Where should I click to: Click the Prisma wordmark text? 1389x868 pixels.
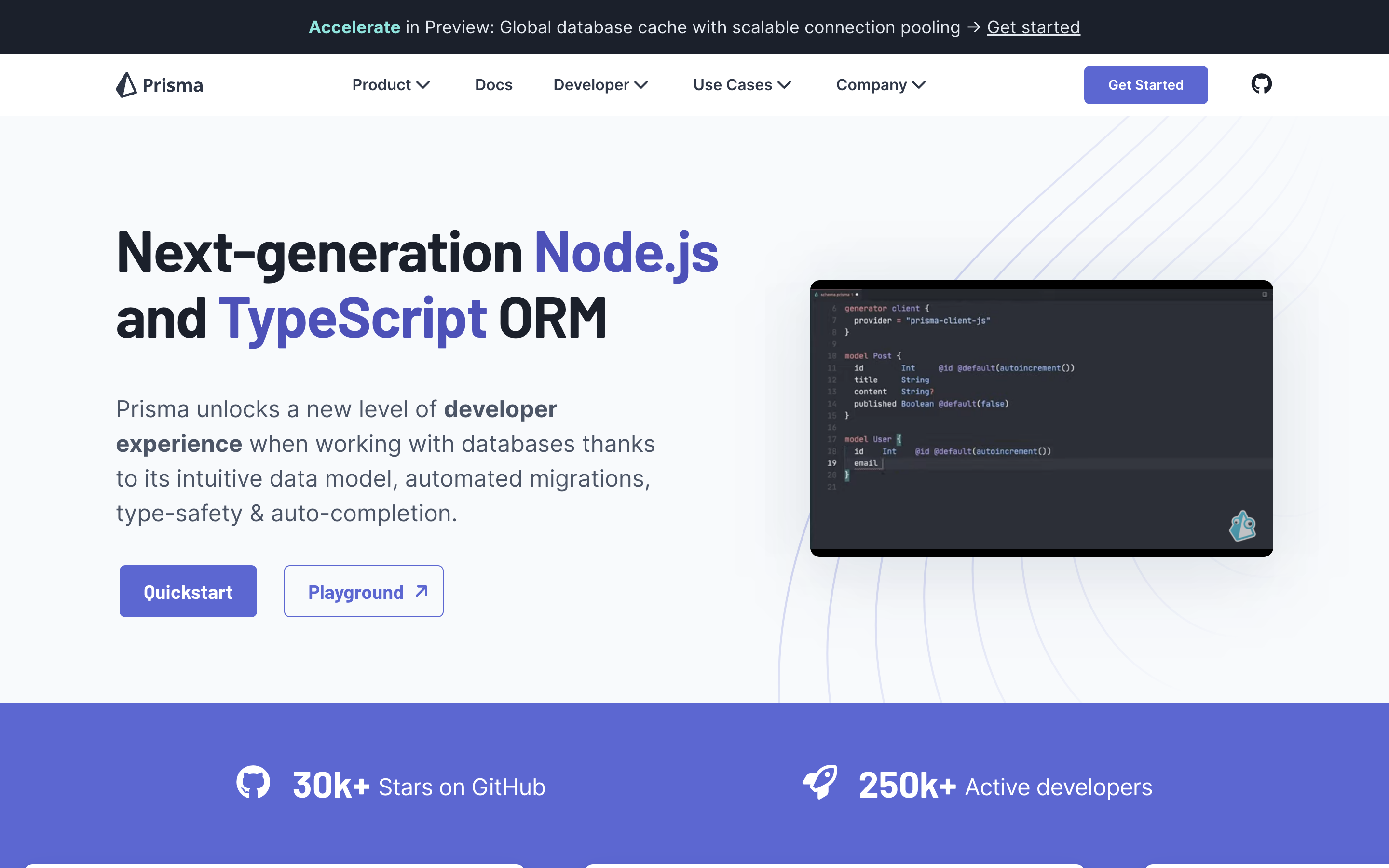[x=173, y=85]
